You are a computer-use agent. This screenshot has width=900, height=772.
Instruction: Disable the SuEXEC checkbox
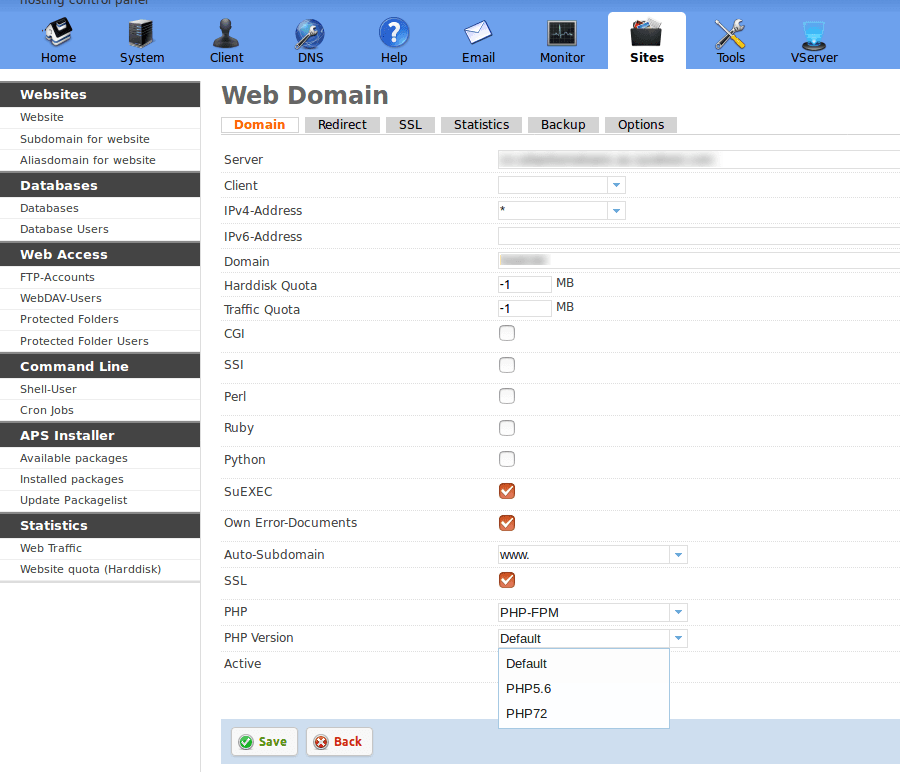[507, 491]
